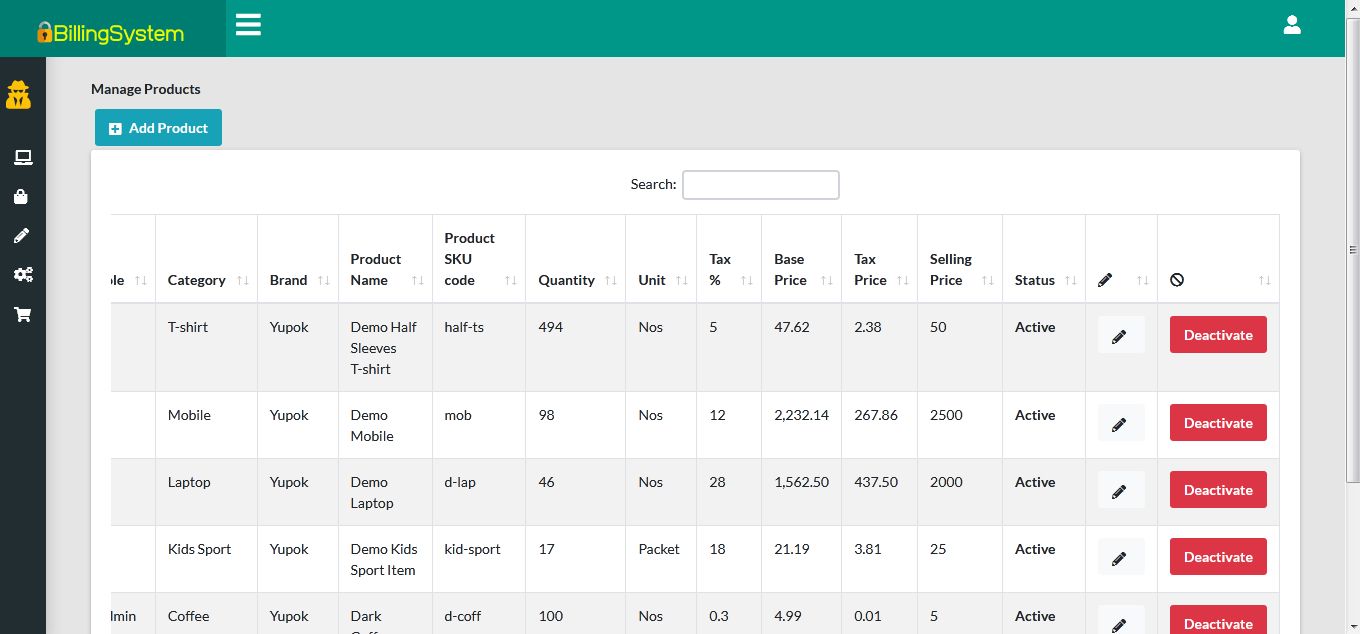This screenshot has width=1360, height=634.
Task: Edit the Demo Half Sleeves T-shirt product
Action: click(x=1120, y=336)
